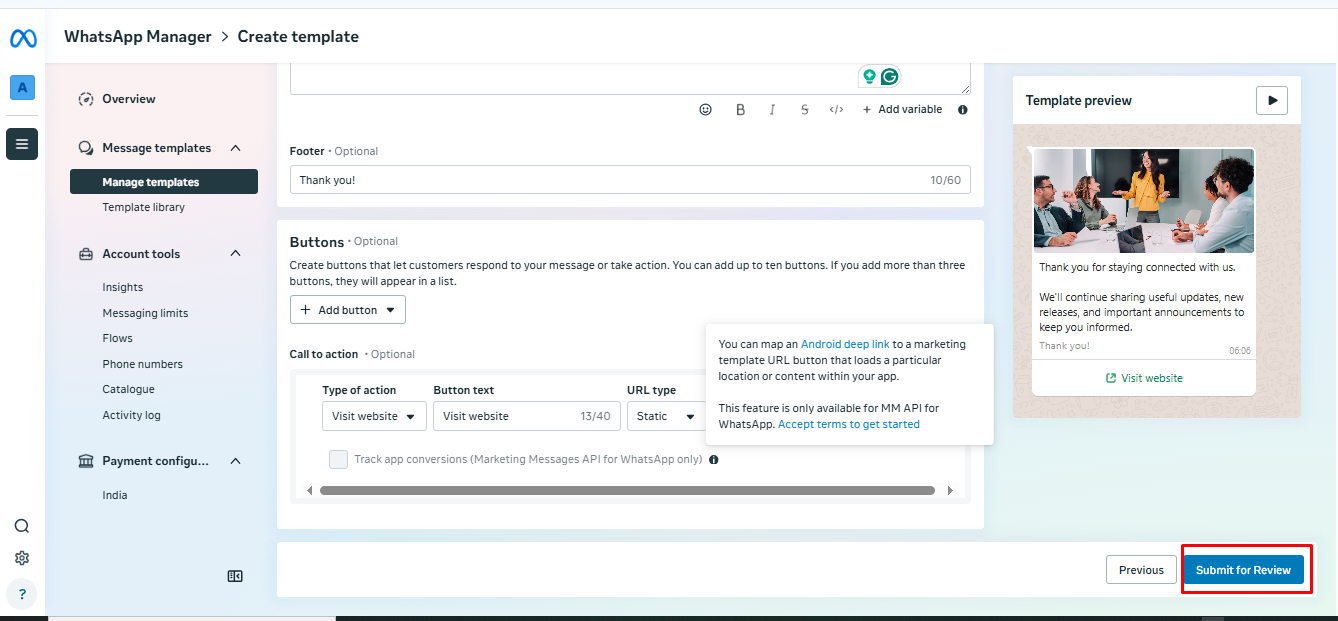Collapse the Account tools section
Viewport: 1338px width, 621px height.
point(236,253)
